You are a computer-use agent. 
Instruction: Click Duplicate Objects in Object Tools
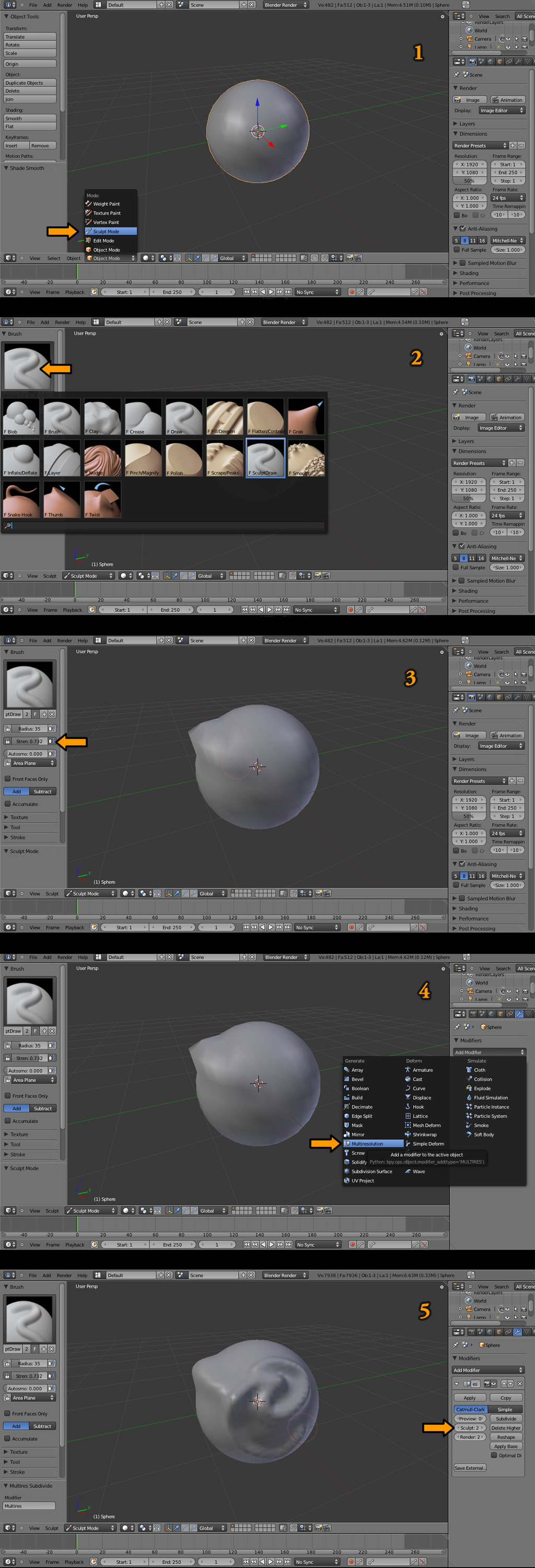point(30,83)
